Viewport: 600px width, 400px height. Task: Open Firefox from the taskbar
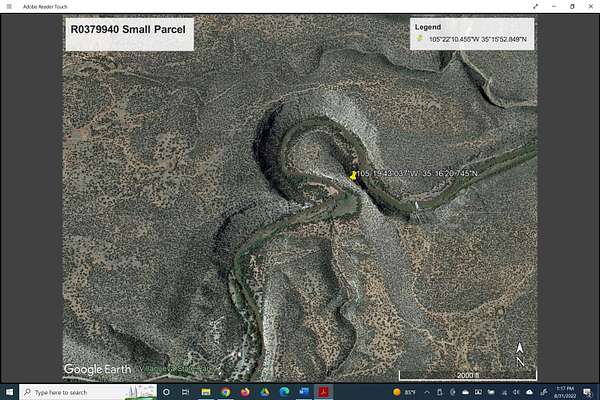[x=245, y=392]
